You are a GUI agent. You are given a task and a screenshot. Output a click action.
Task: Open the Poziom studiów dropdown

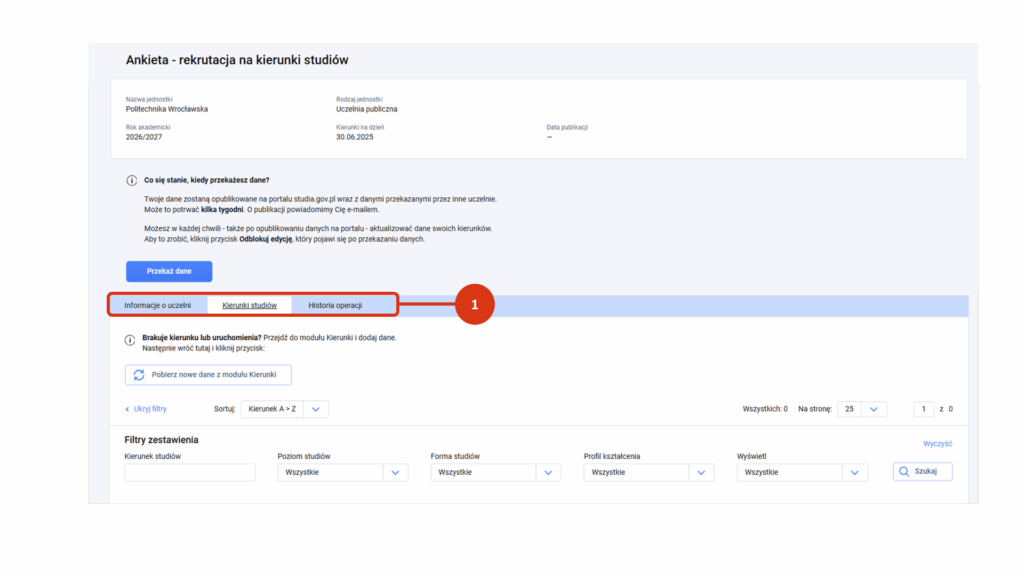point(342,472)
